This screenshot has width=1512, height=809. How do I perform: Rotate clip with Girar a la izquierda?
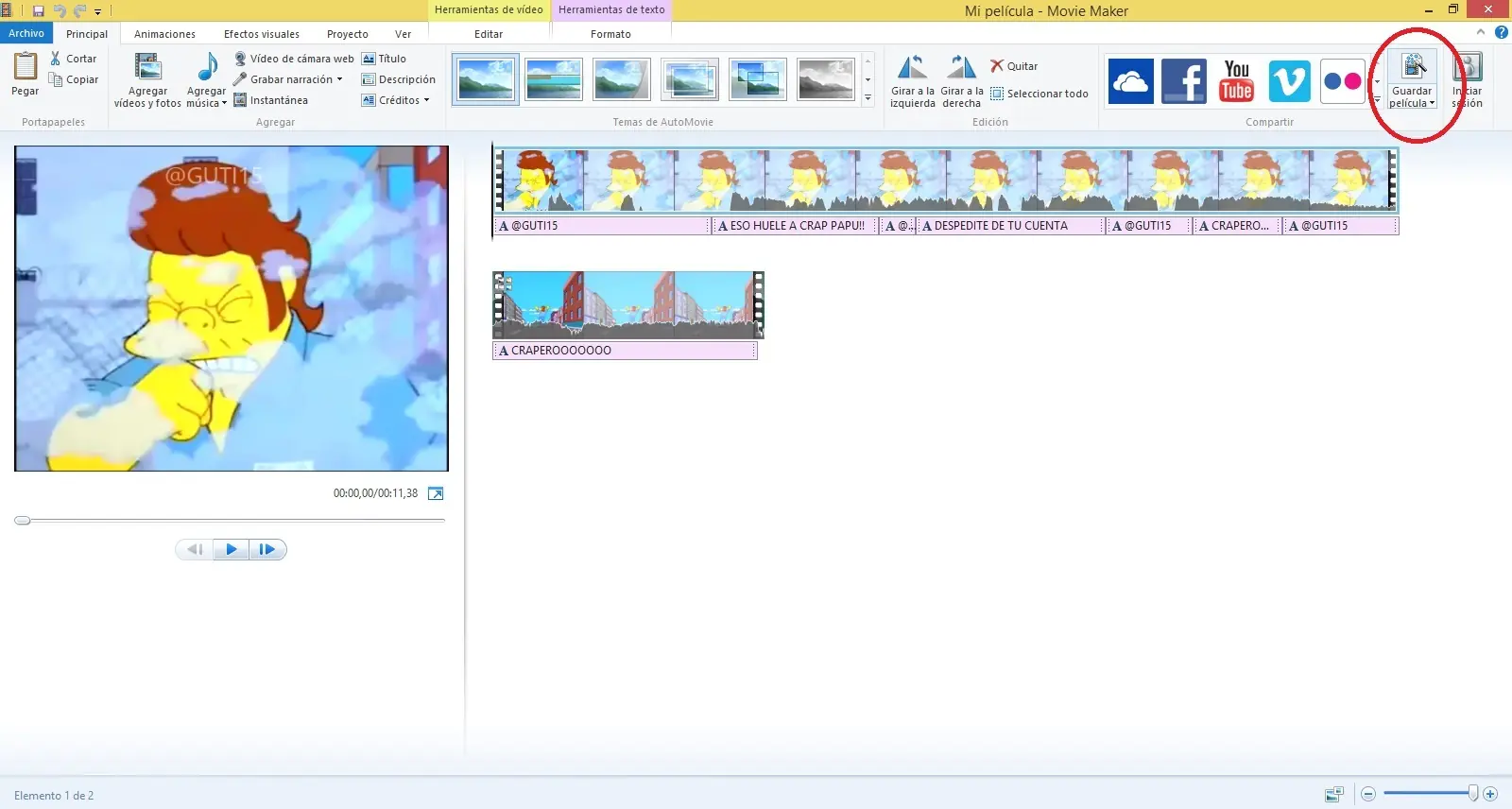coord(912,81)
